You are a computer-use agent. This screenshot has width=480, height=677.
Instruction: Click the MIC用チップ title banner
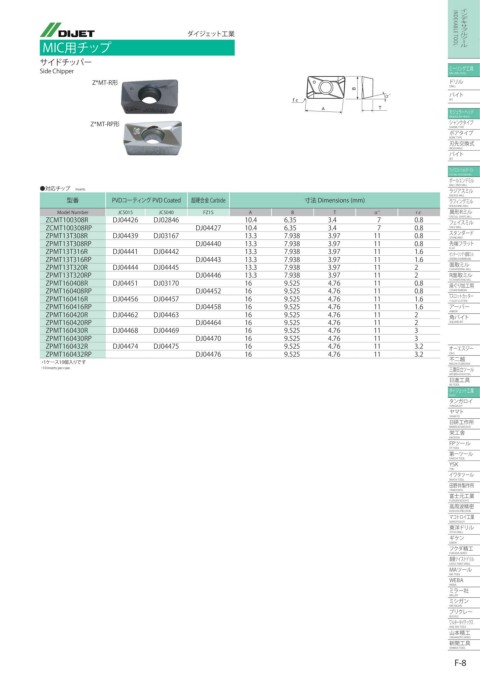(x=137, y=47)
